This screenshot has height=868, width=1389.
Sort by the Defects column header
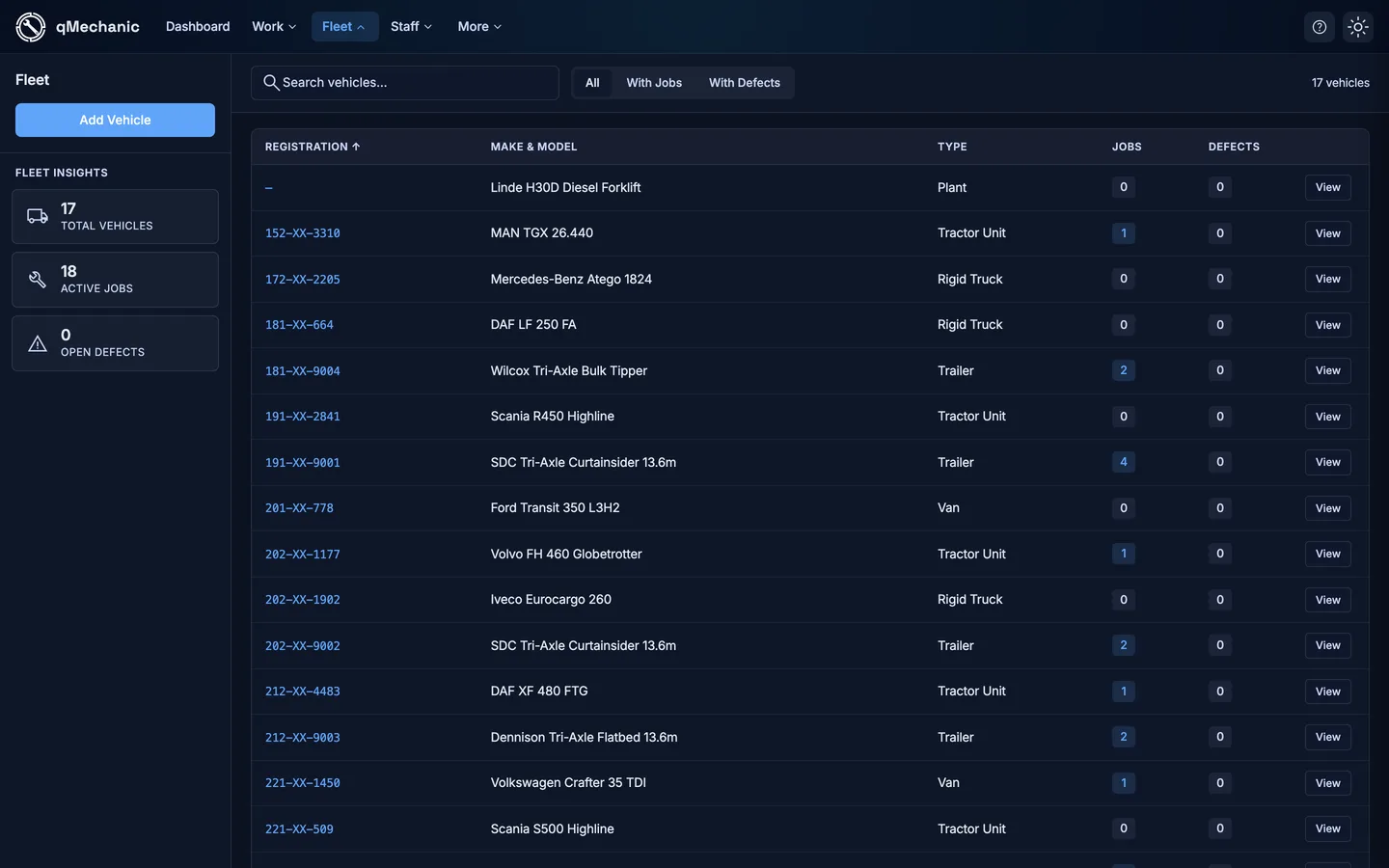(x=1234, y=147)
